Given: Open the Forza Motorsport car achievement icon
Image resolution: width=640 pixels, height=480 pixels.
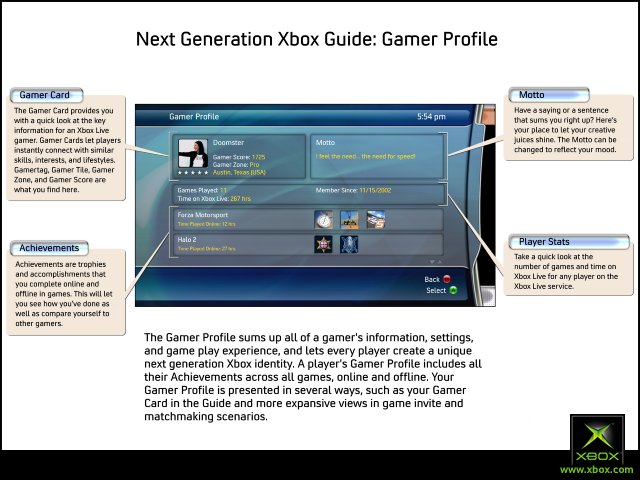Looking at the screenshot, I should (349, 220).
